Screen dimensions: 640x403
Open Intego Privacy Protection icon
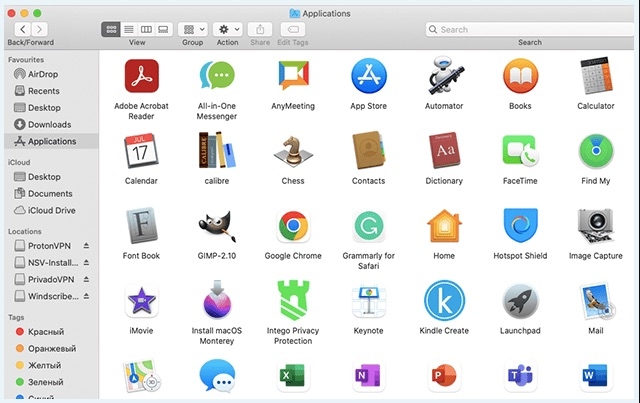tap(293, 301)
